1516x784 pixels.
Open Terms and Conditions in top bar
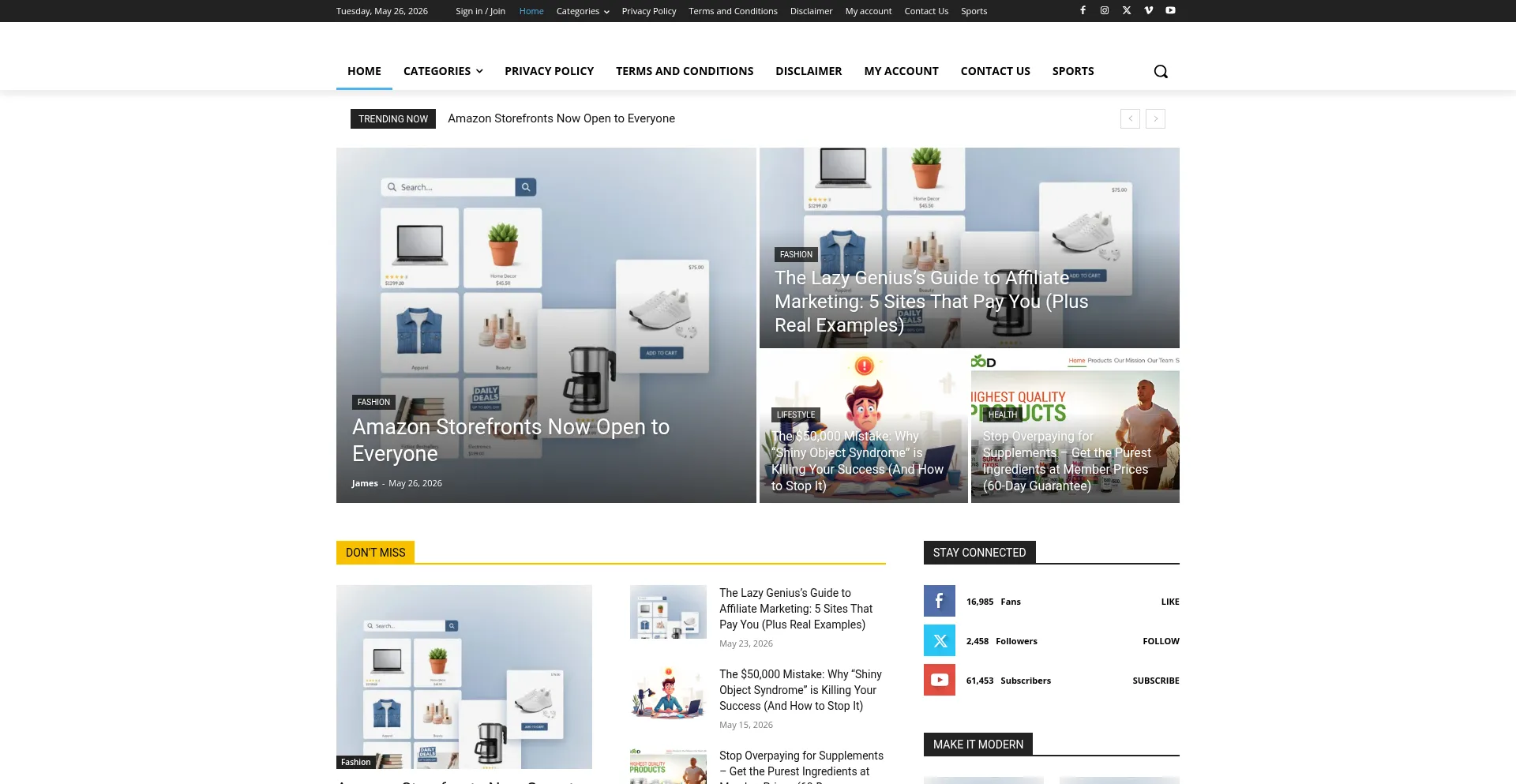[733, 11]
